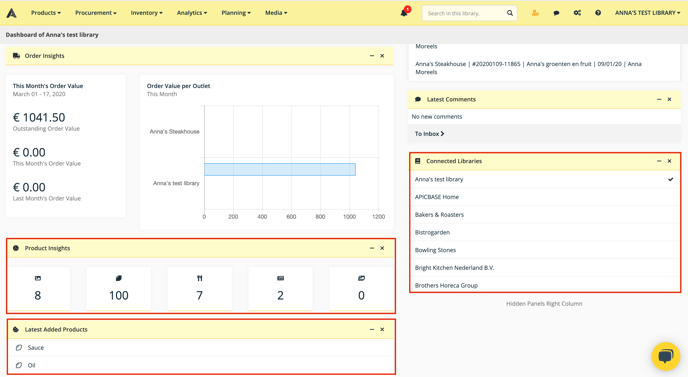
Task: Open the floating chat widget
Action: tap(666, 356)
